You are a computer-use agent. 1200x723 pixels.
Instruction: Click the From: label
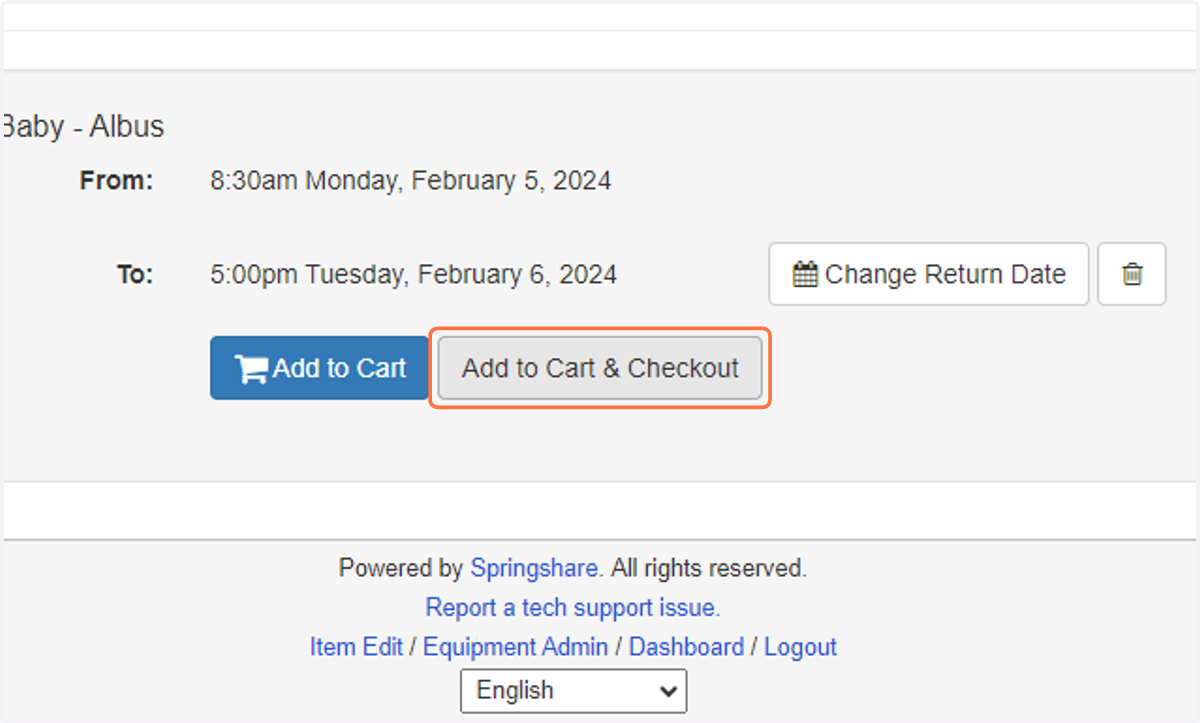(x=117, y=181)
